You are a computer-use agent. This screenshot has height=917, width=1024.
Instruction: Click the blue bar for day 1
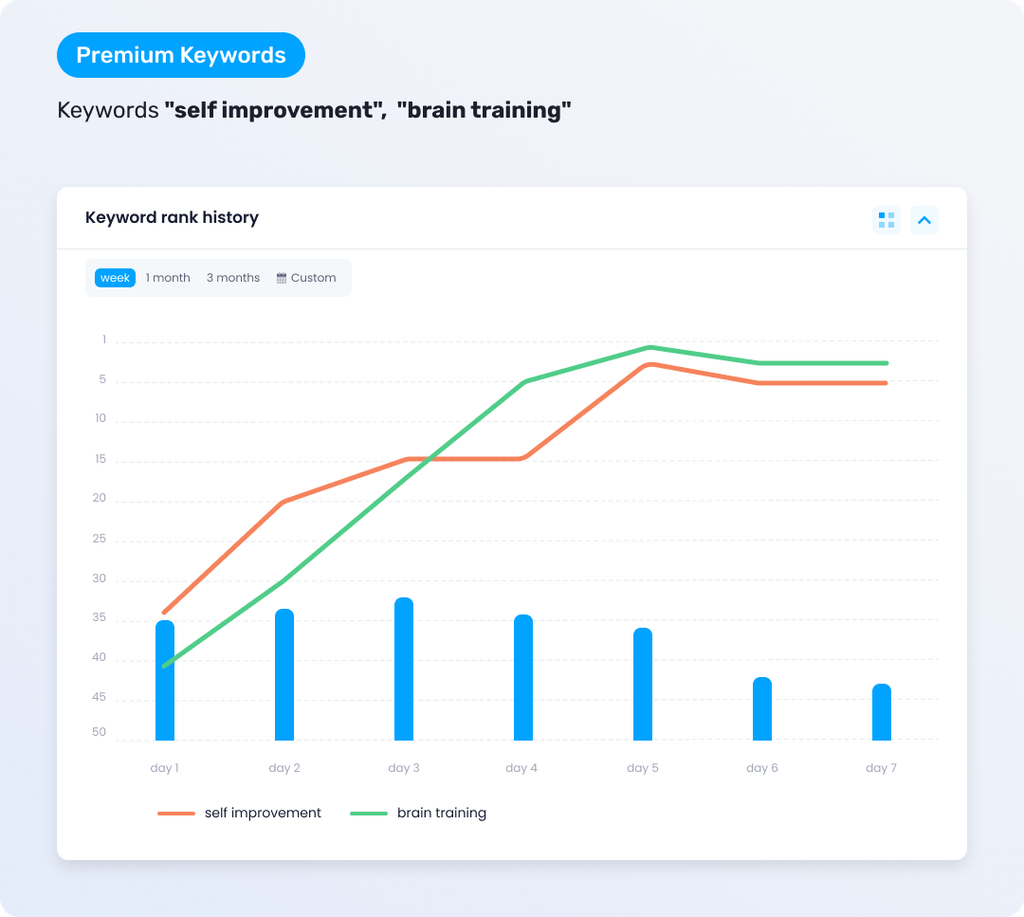click(x=165, y=680)
